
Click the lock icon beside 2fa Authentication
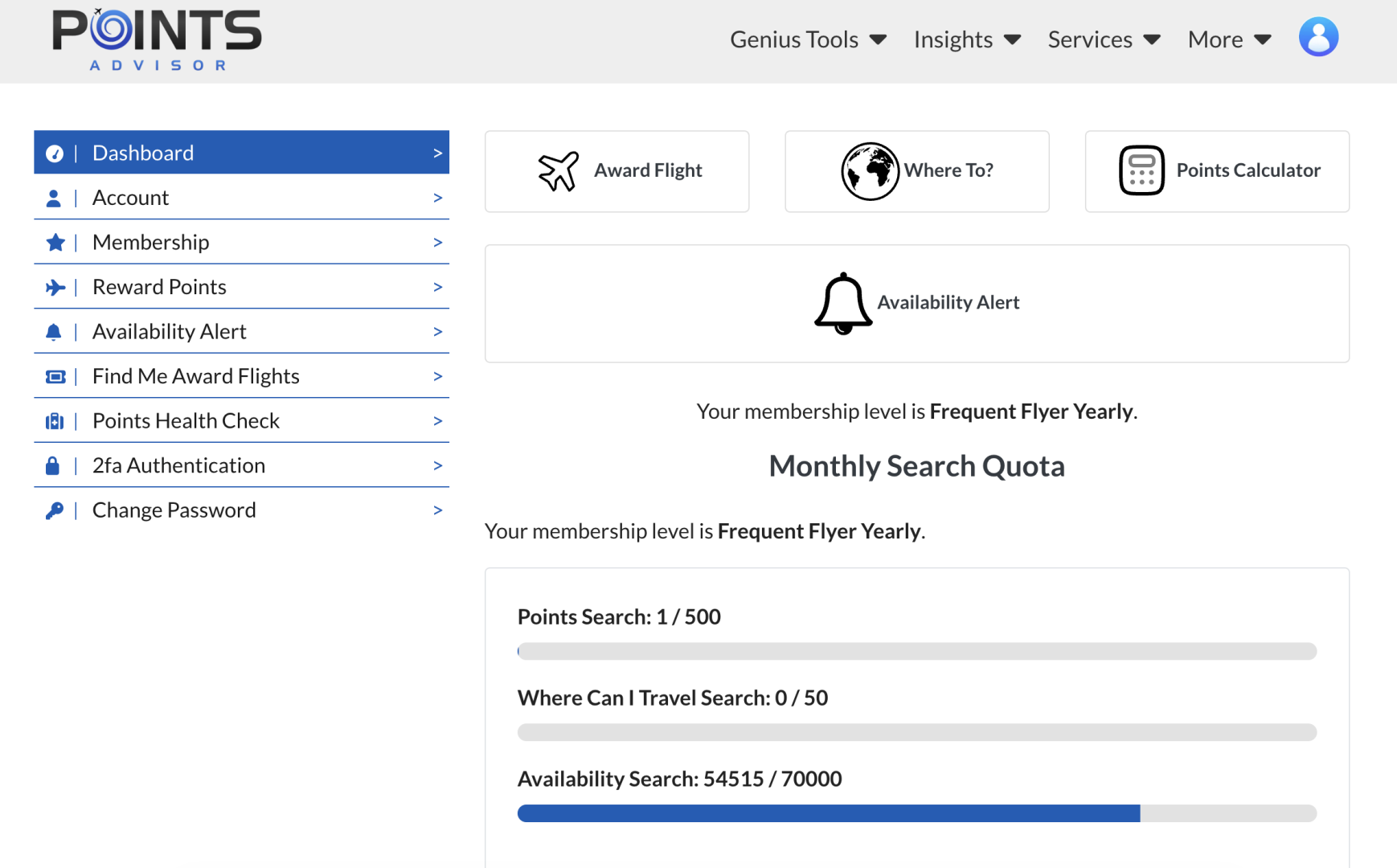point(53,466)
